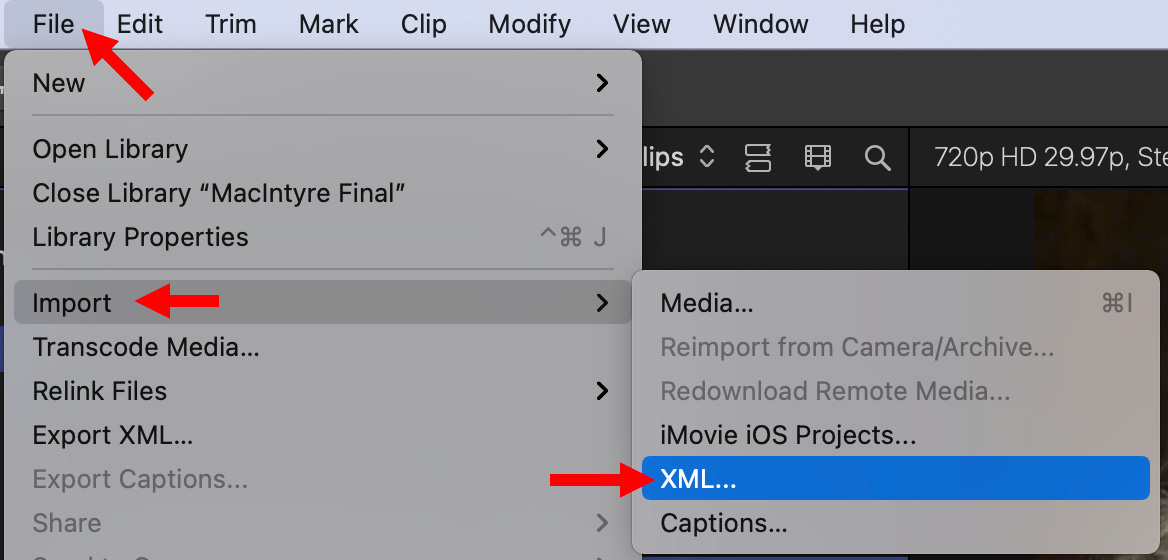Open the Clip menu

[x=423, y=24]
